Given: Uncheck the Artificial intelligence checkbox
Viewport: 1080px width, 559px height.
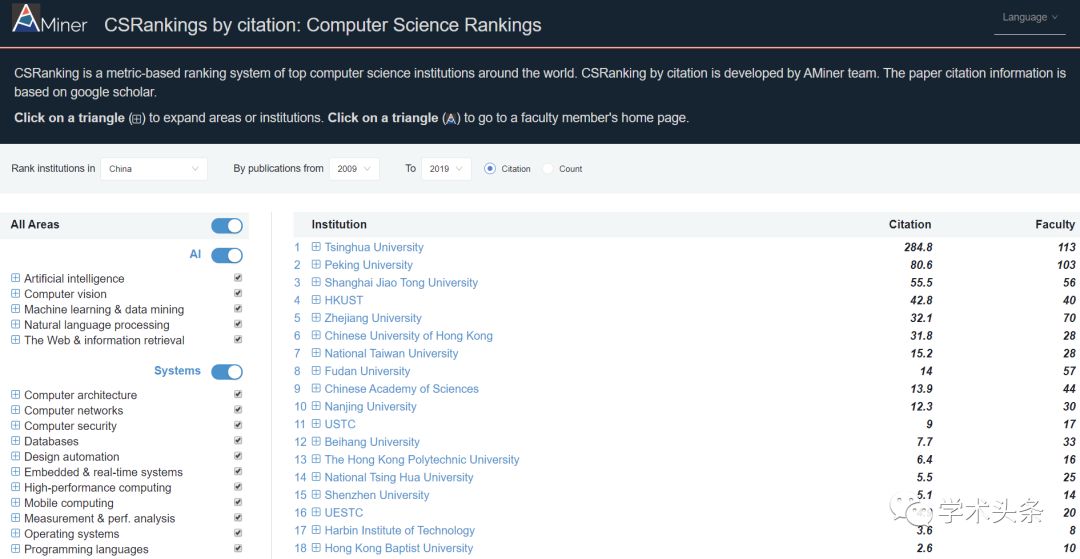Looking at the screenshot, I should [x=238, y=278].
